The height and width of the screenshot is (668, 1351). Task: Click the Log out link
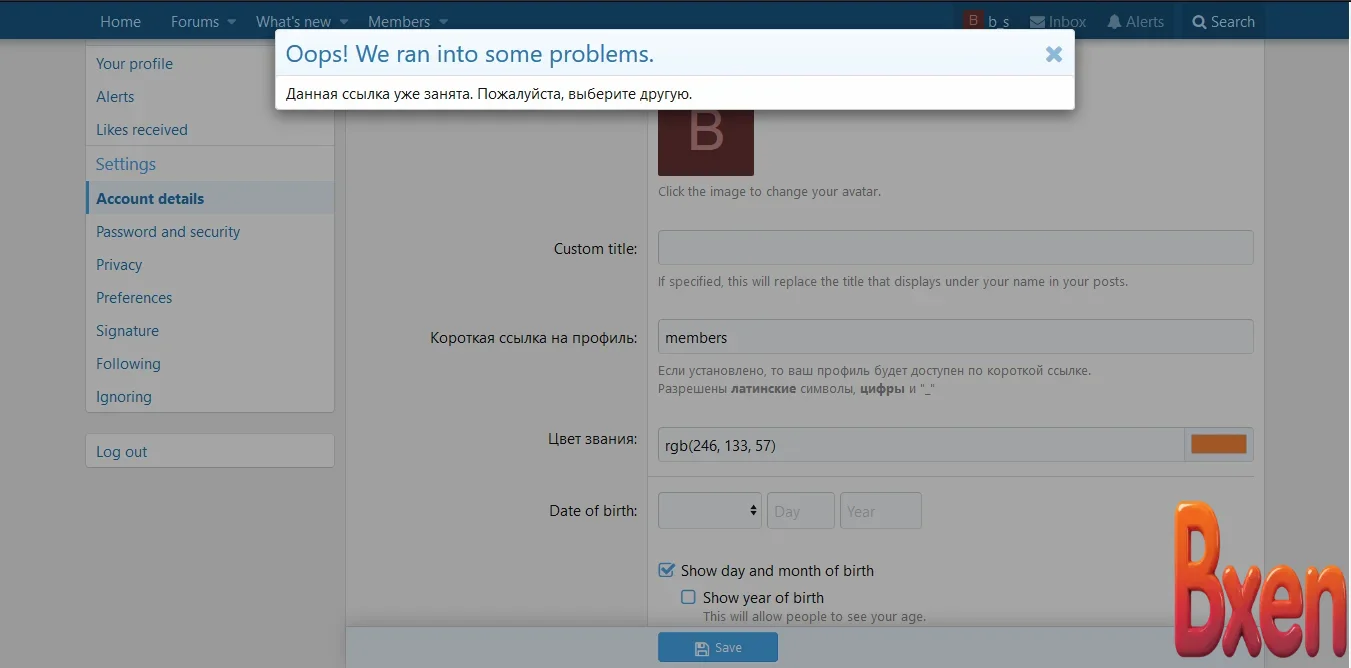(x=122, y=452)
